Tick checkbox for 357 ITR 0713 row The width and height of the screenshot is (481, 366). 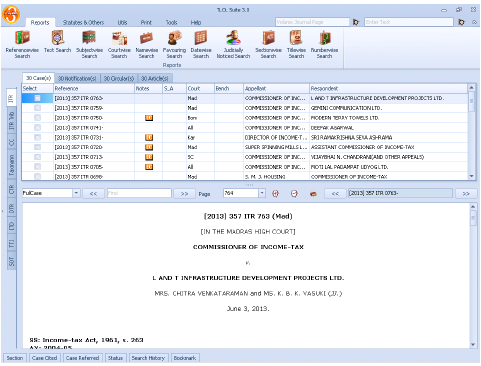click(x=37, y=157)
